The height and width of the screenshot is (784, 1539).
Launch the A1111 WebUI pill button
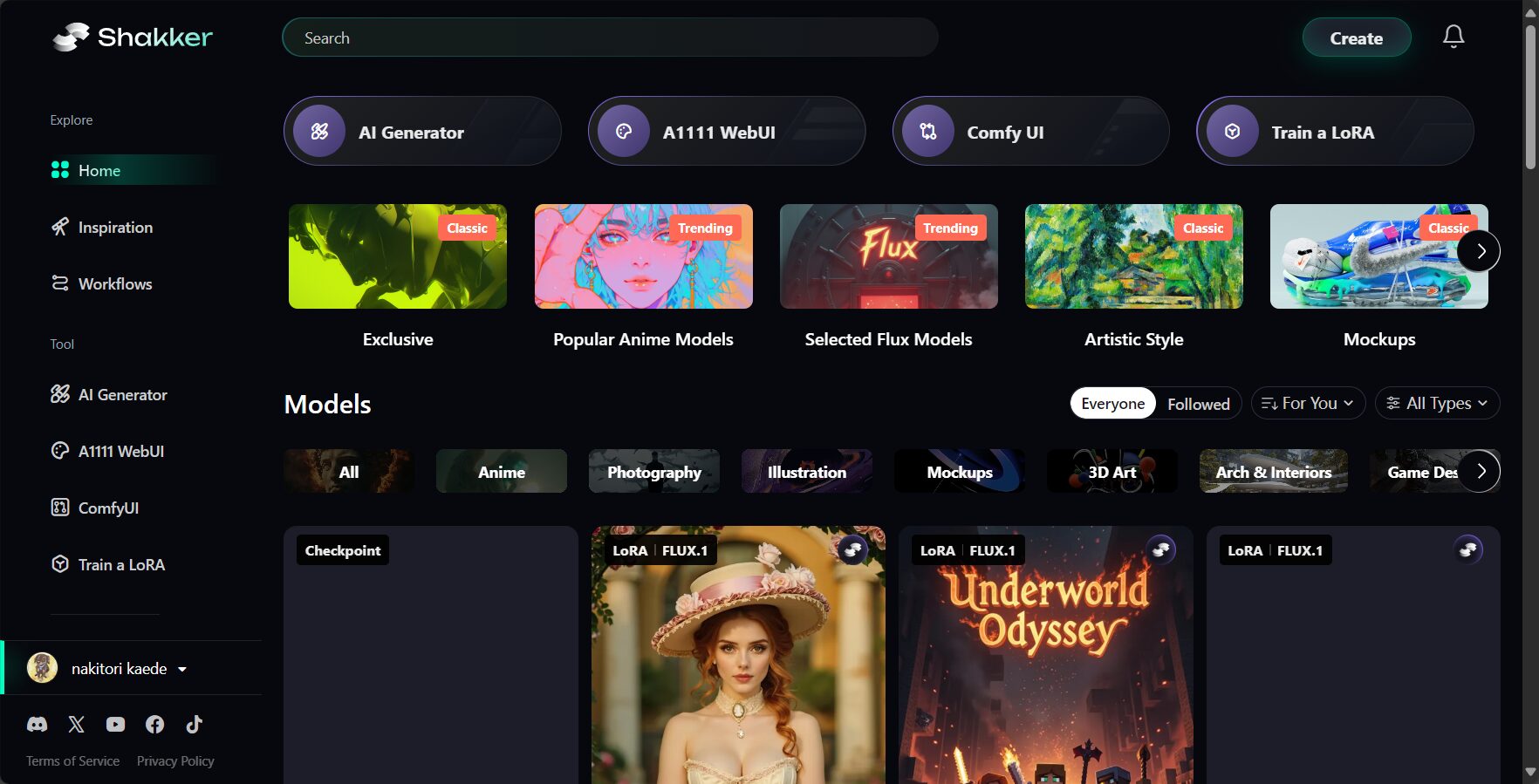click(x=727, y=132)
